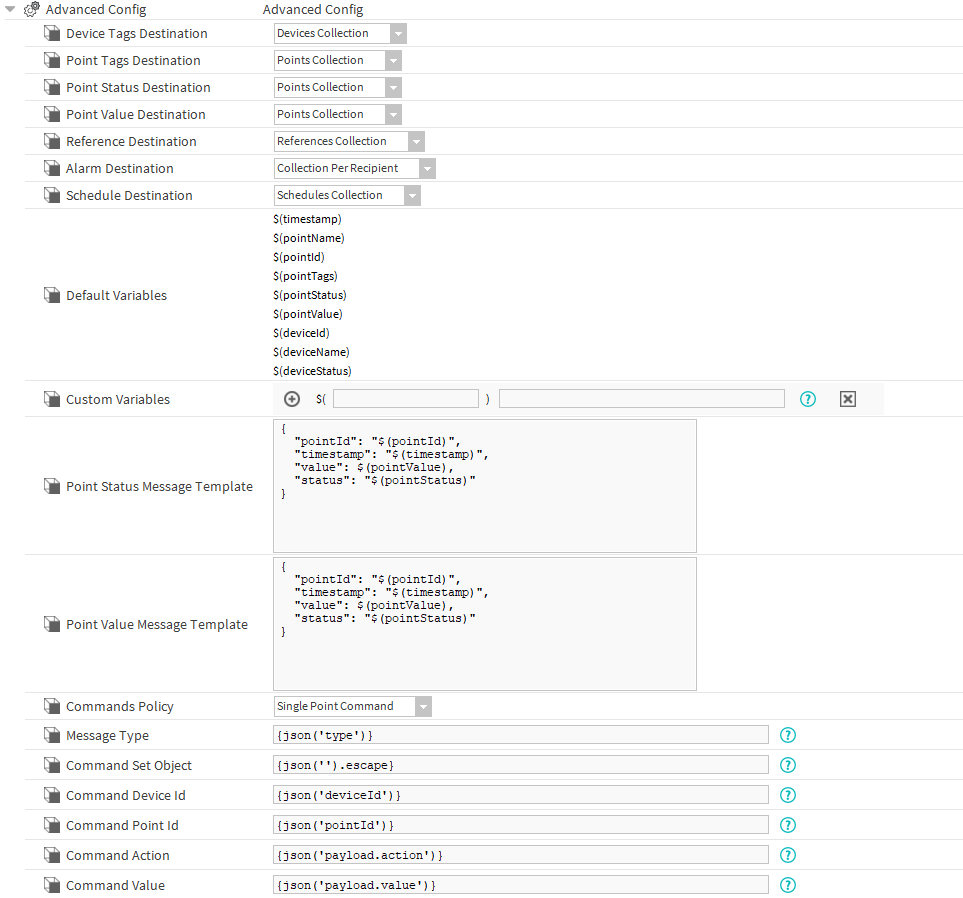Click help icon beside Command Set Object
Image resolution: width=963 pixels, height=898 pixels.
coord(787,765)
